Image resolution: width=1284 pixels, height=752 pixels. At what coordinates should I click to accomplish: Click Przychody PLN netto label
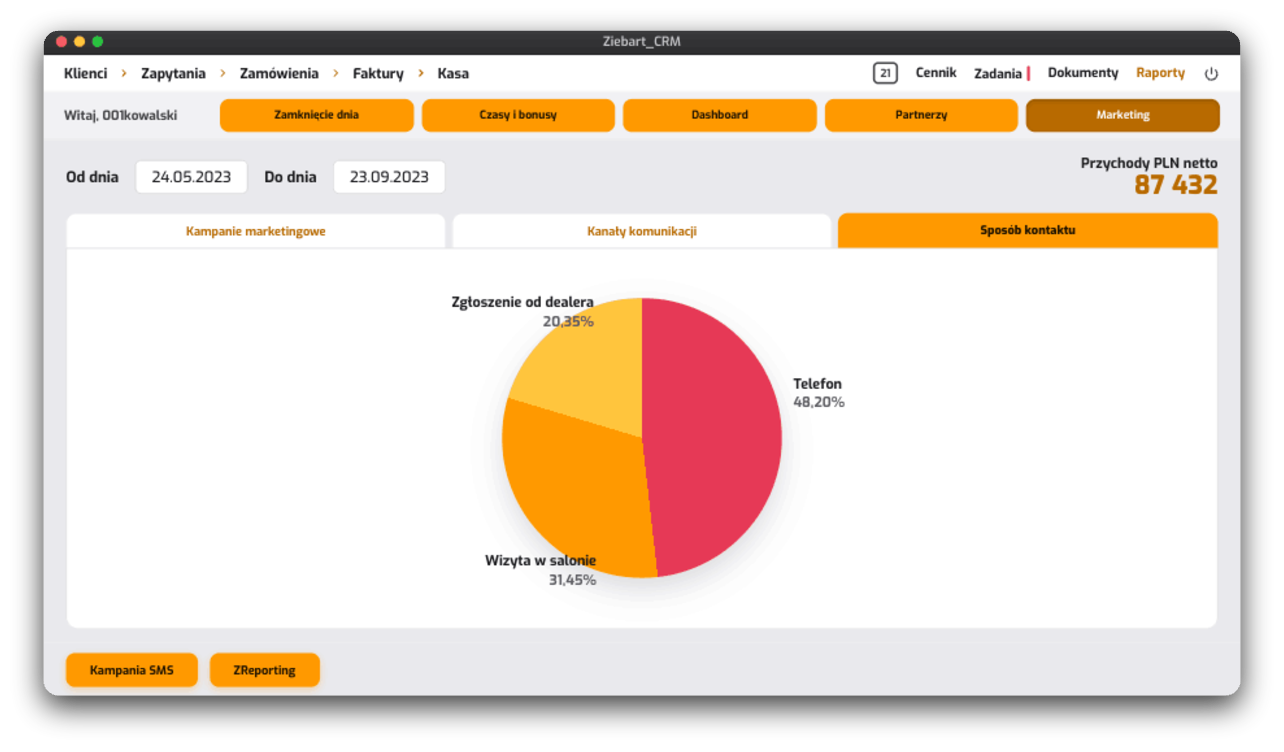click(1149, 163)
